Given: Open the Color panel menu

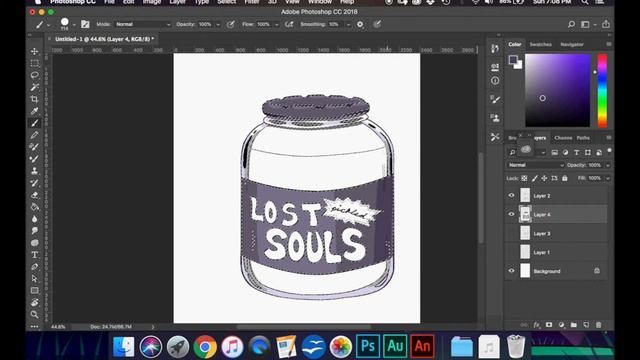Looking at the screenshot, I should coord(608,44).
